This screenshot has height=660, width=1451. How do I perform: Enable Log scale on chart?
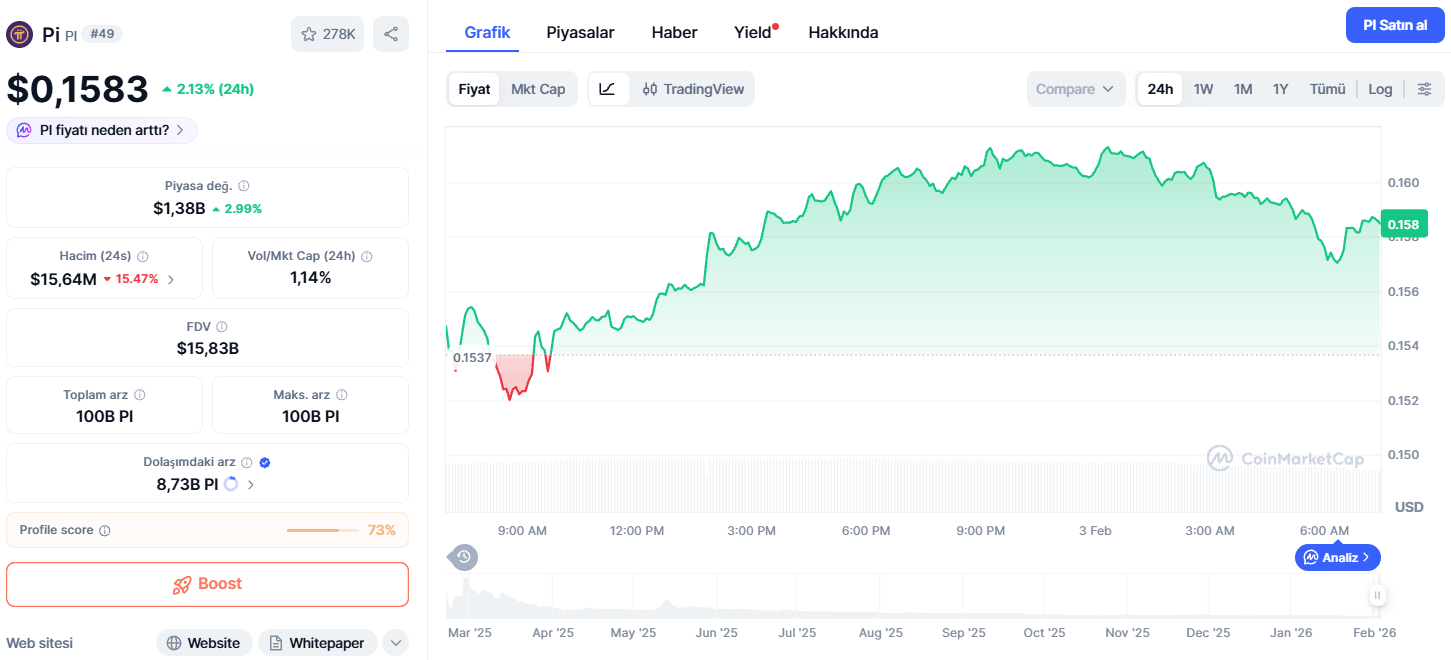point(1380,89)
